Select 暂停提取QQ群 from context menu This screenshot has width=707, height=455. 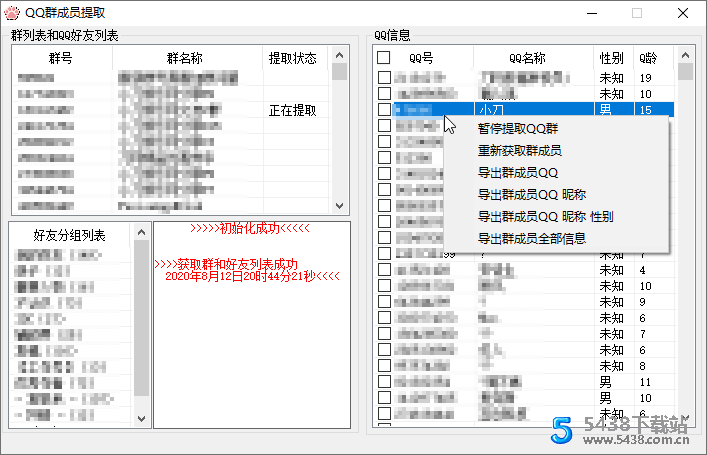point(518,129)
